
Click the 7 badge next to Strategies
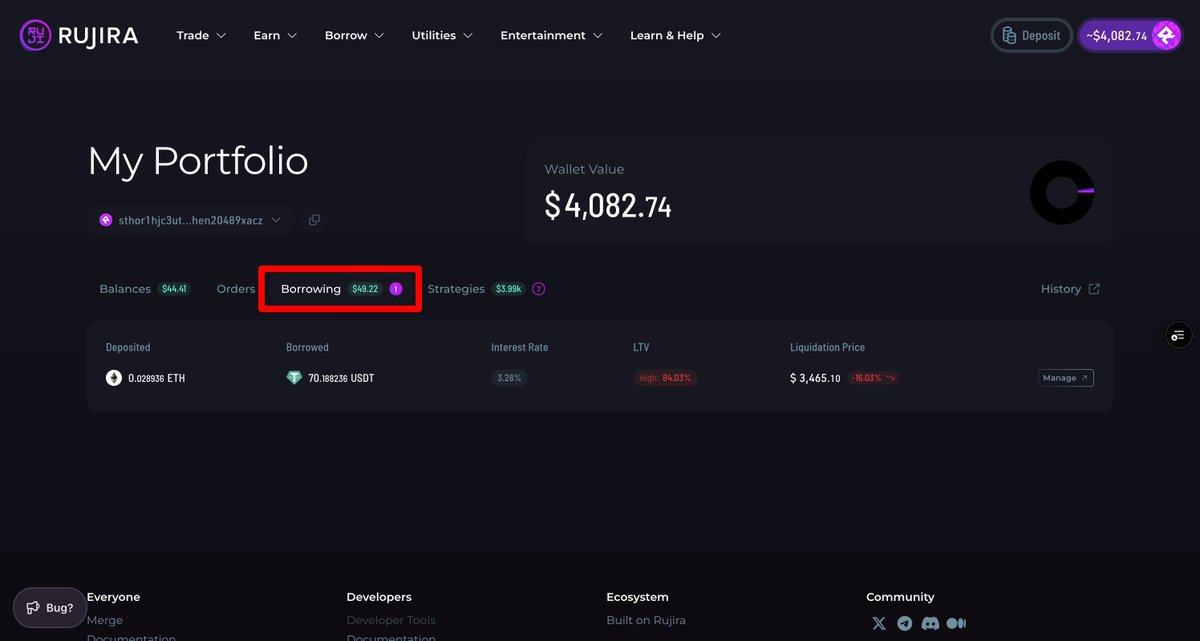(539, 289)
